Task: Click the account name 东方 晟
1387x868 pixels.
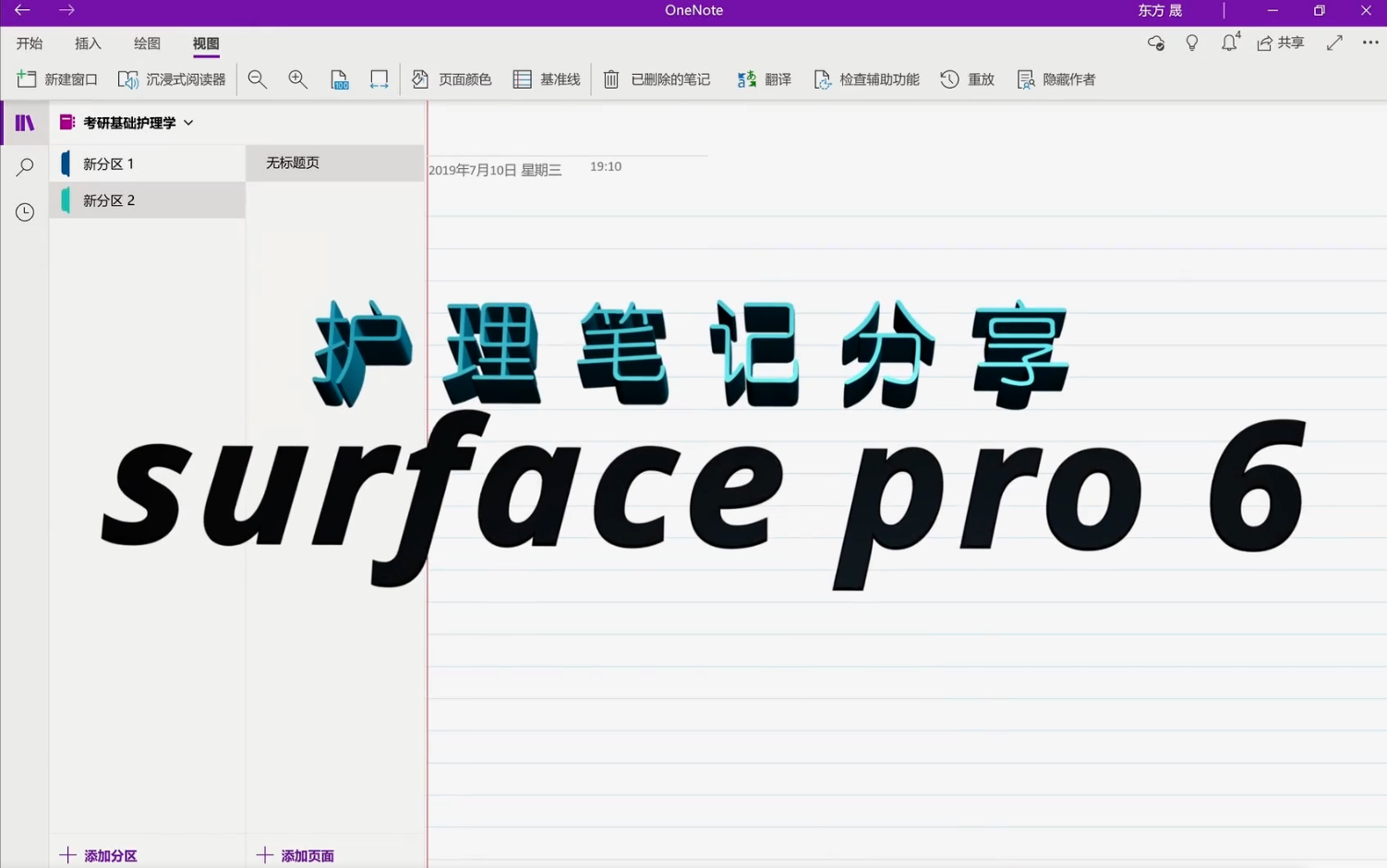Action: pyautogui.click(x=1160, y=10)
